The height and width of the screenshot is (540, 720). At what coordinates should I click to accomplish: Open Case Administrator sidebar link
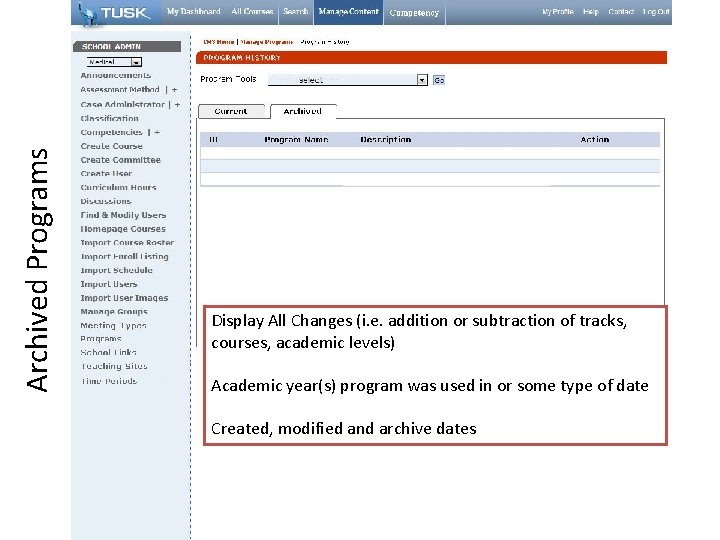pos(122,105)
